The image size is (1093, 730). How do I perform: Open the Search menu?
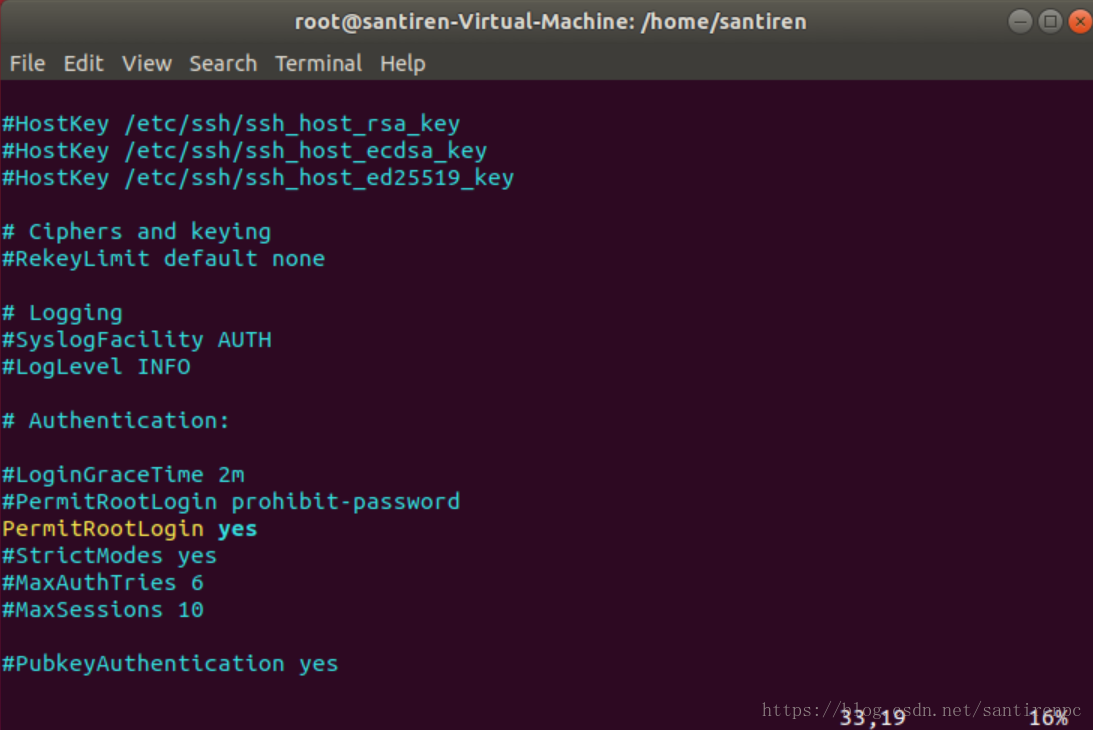point(222,63)
